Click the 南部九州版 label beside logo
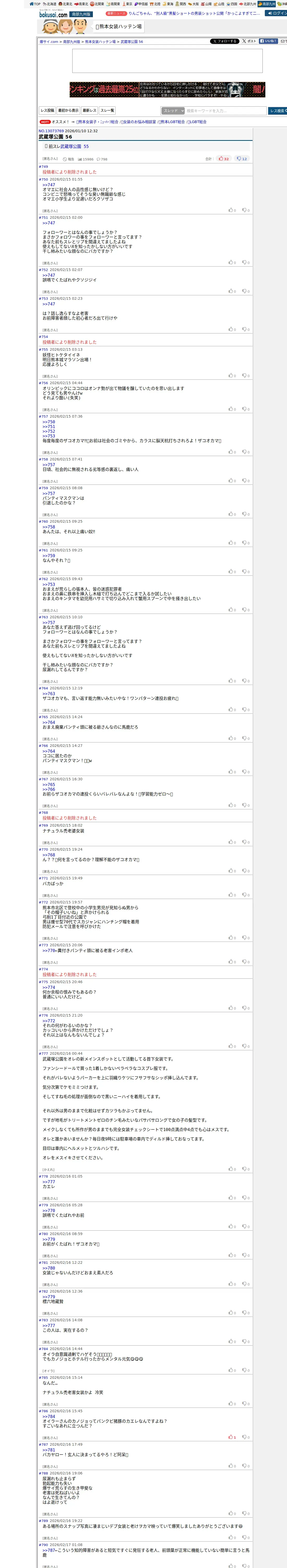 (81, 14)
